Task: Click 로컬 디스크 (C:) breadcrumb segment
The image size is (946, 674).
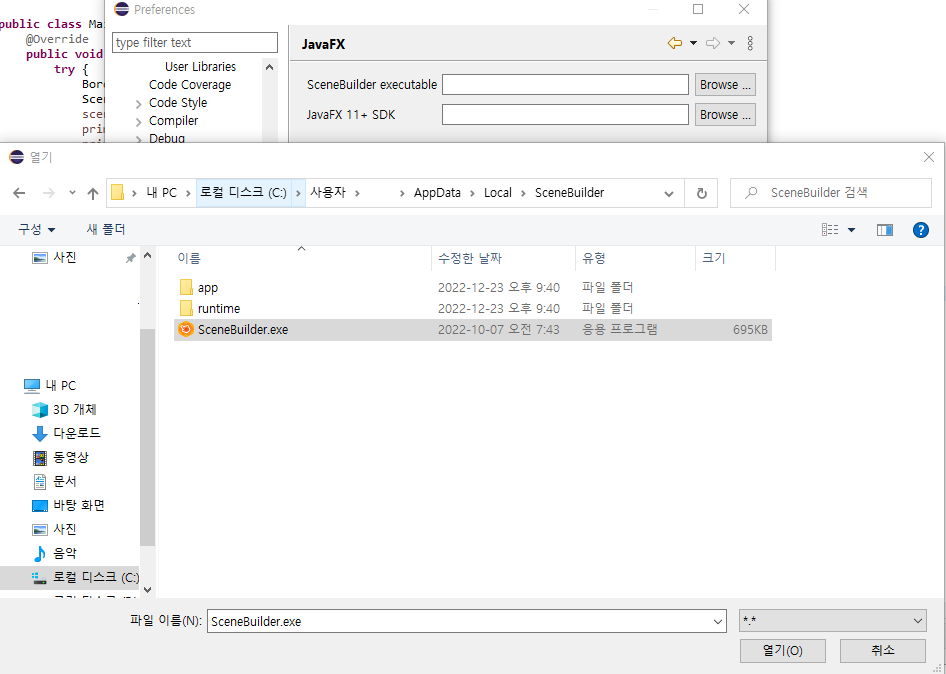Action: pos(244,192)
